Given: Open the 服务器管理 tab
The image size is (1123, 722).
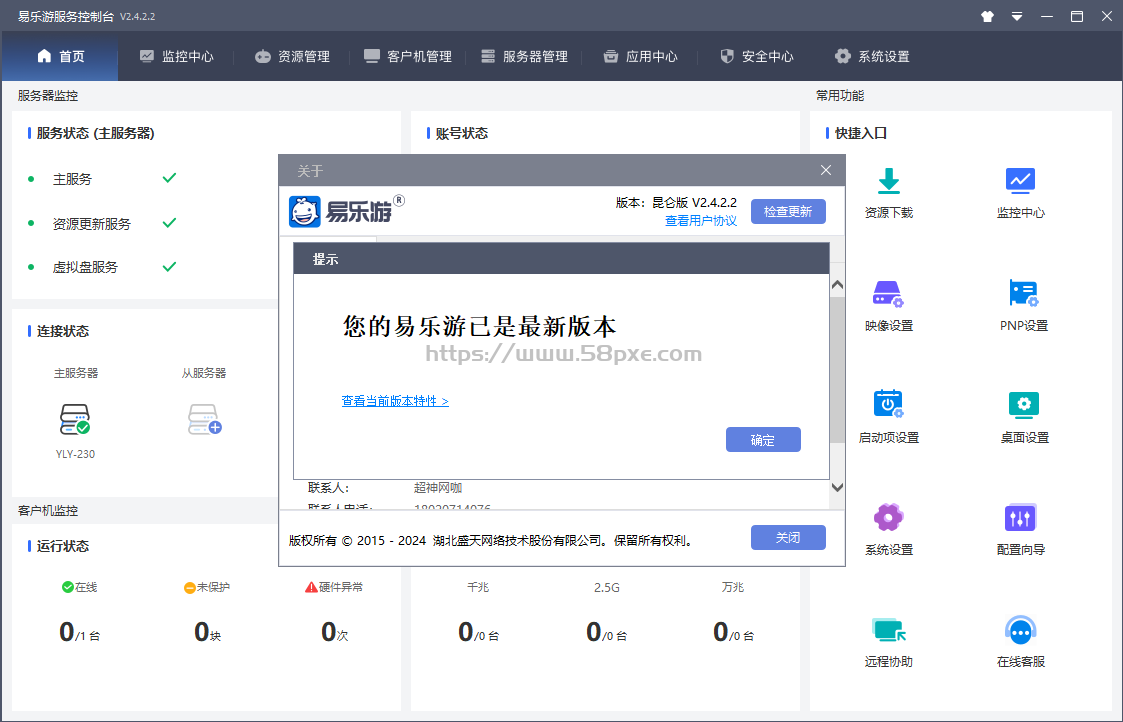Looking at the screenshot, I should (524, 56).
